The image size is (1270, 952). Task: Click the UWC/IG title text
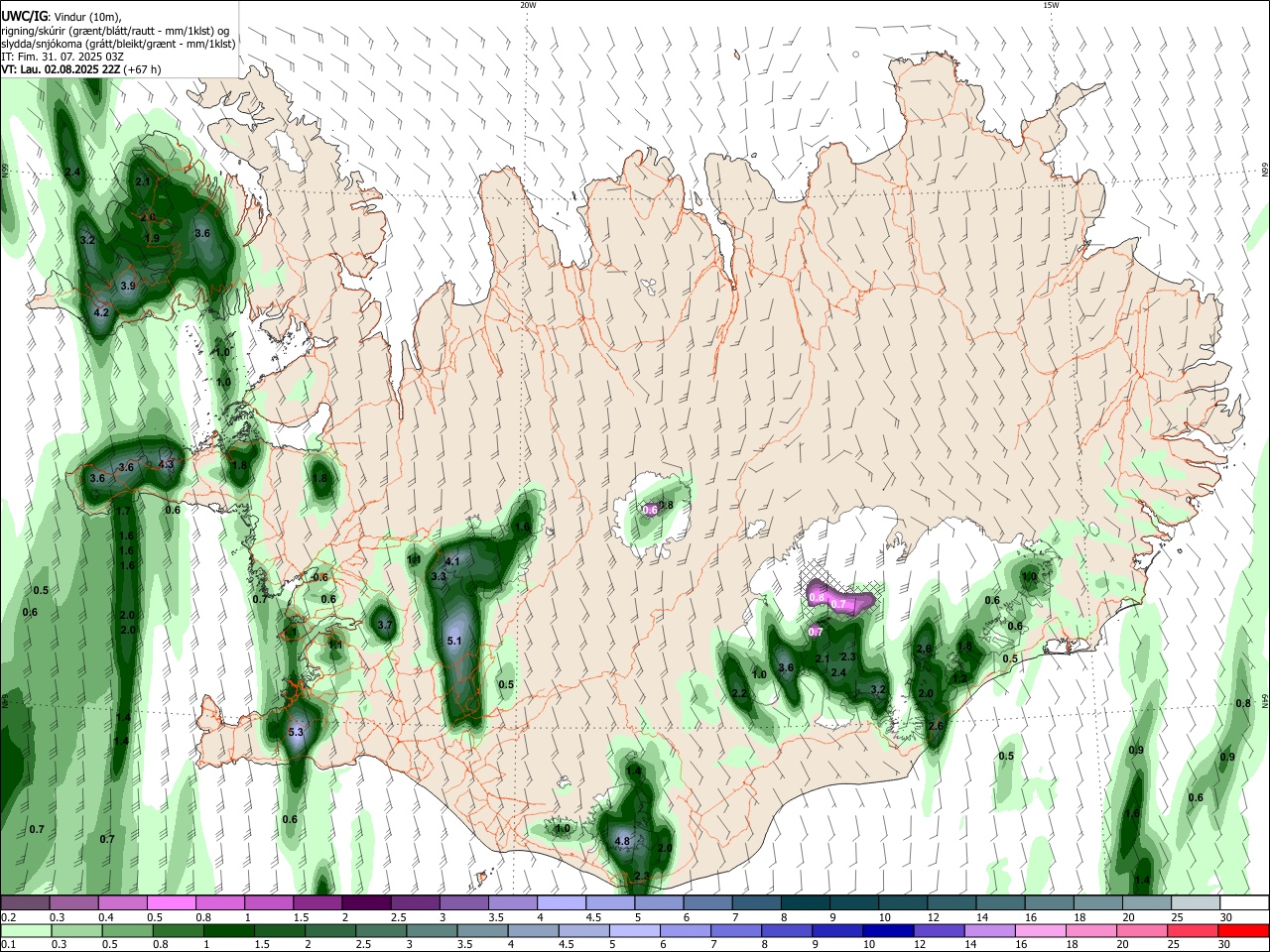(25, 15)
